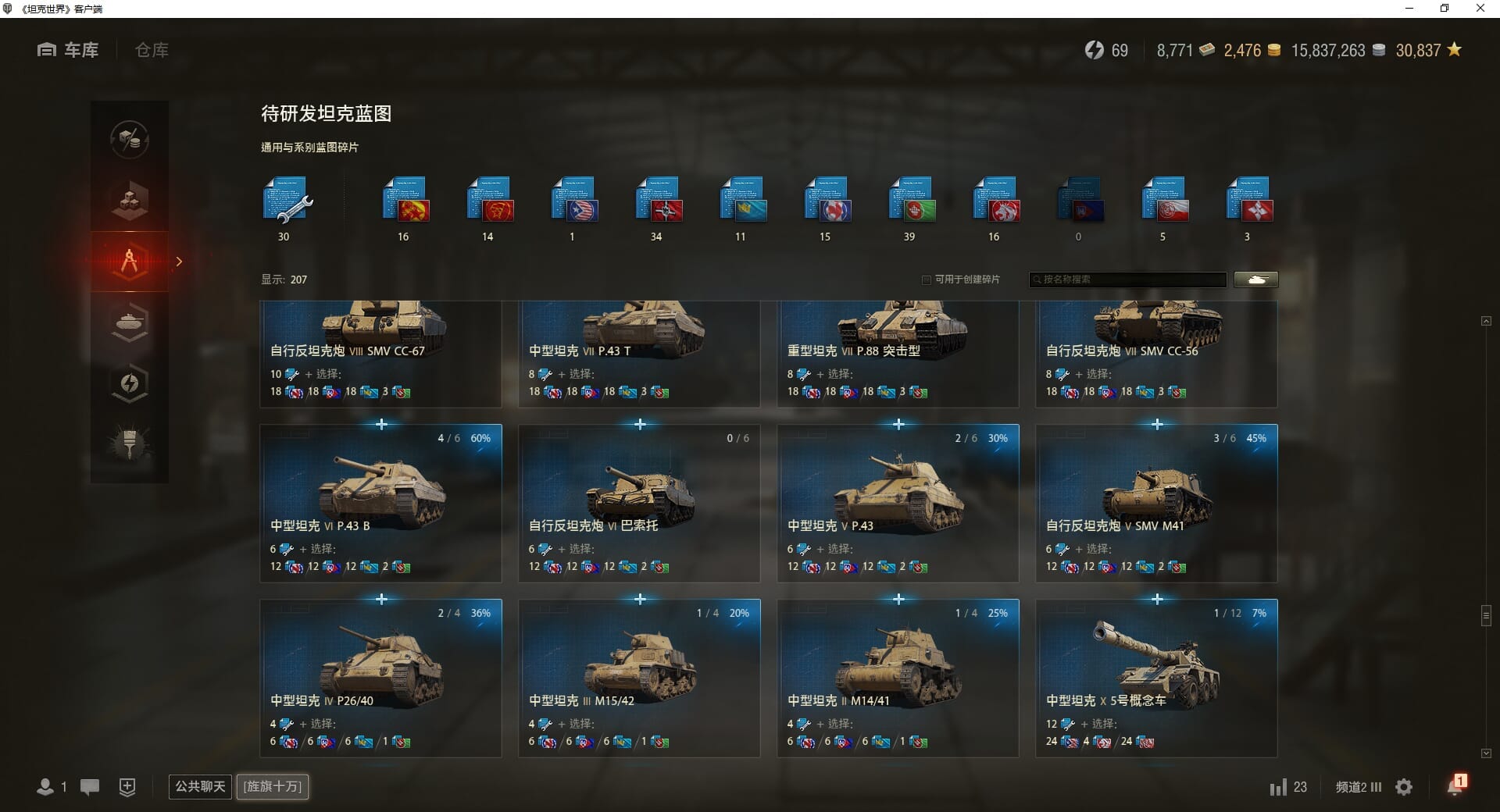Open the [旌旗十万] clan chat button
Viewport: 1500px width, 812px height.
273,786
